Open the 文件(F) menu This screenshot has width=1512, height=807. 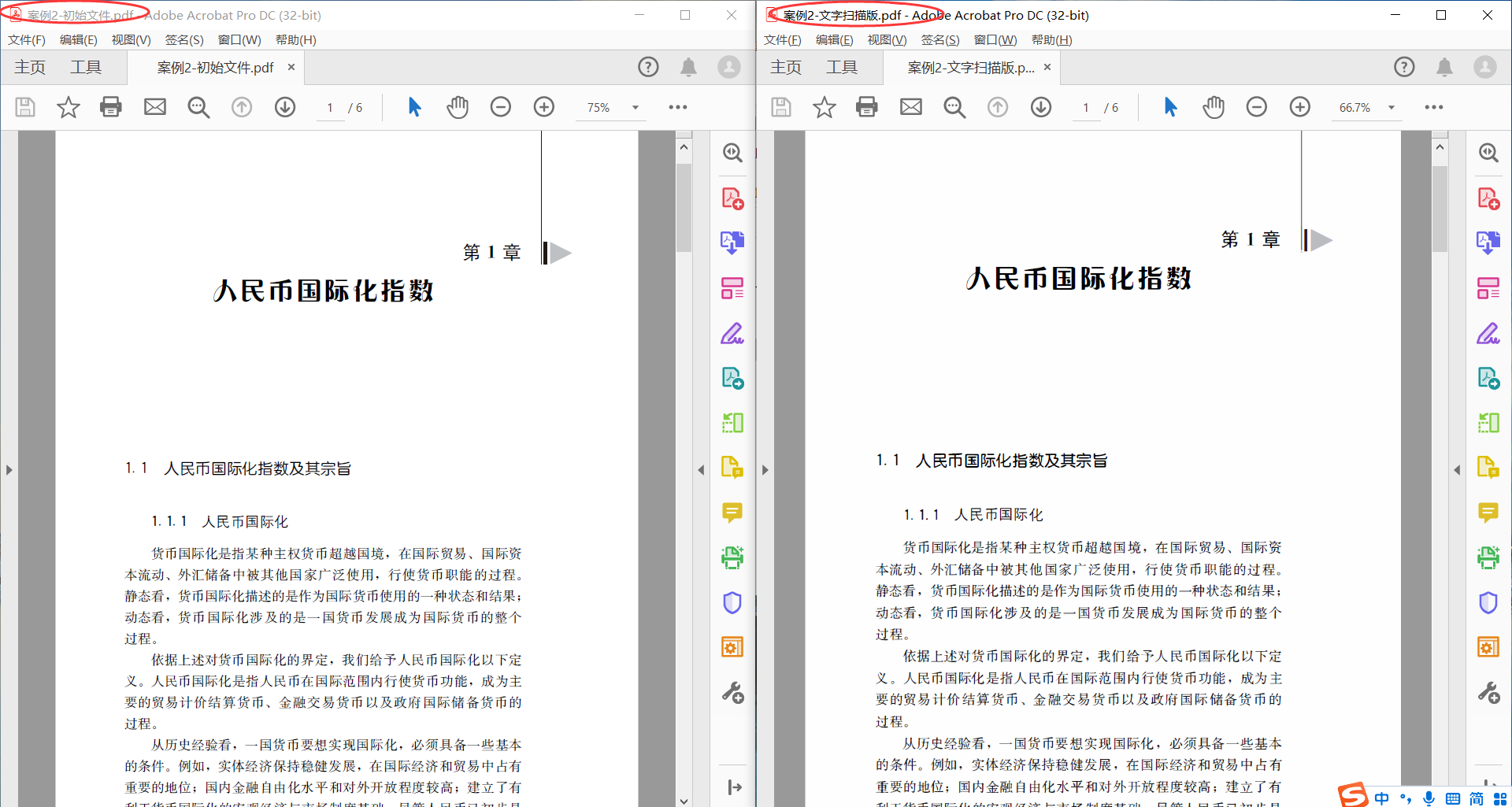point(26,39)
